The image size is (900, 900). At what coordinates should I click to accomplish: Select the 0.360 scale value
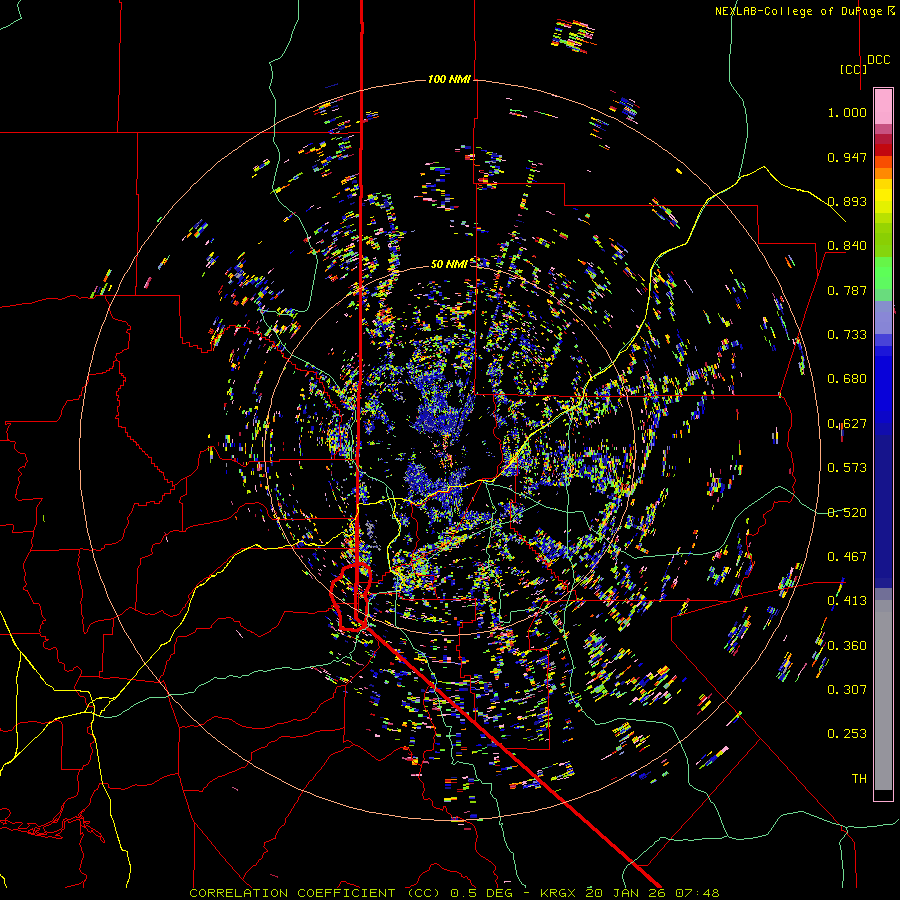click(847, 646)
